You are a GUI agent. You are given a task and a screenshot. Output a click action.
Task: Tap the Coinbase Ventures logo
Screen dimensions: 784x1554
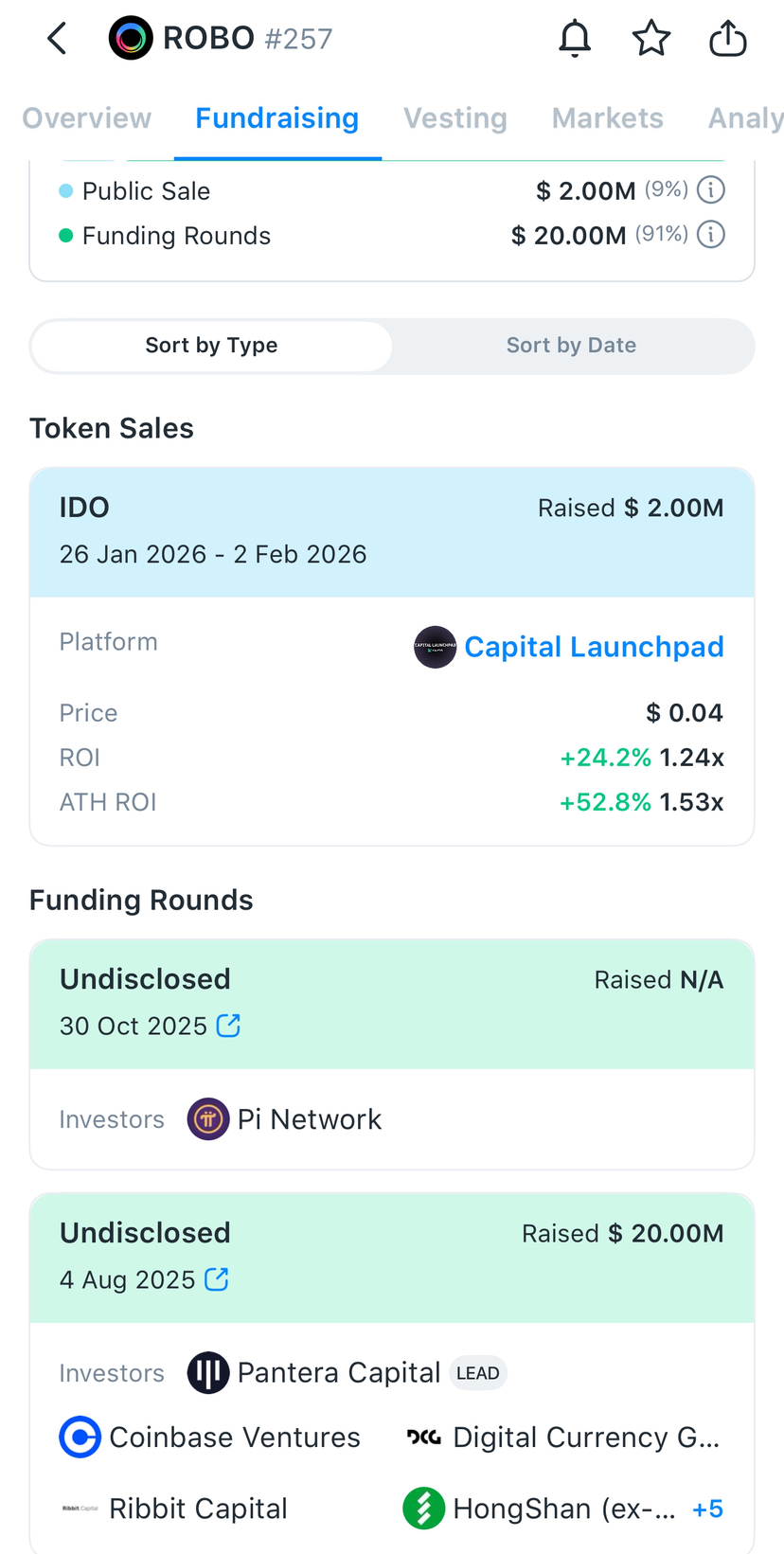coord(80,1437)
